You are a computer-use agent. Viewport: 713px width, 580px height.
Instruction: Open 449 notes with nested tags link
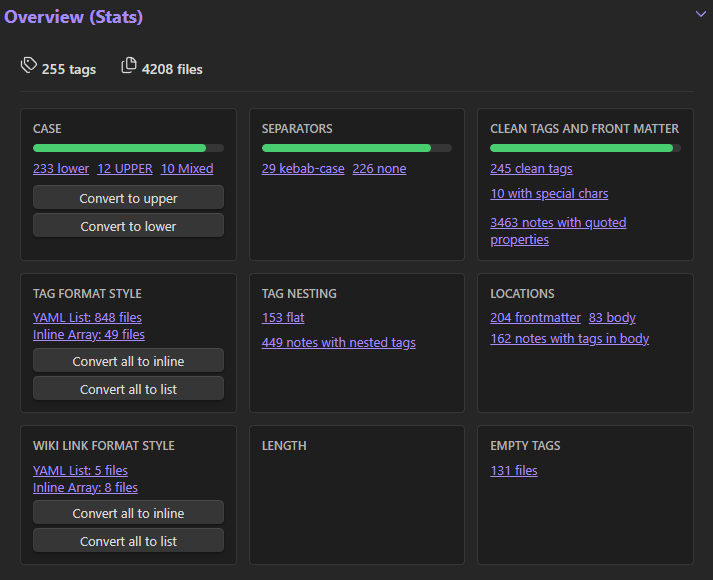338,343
